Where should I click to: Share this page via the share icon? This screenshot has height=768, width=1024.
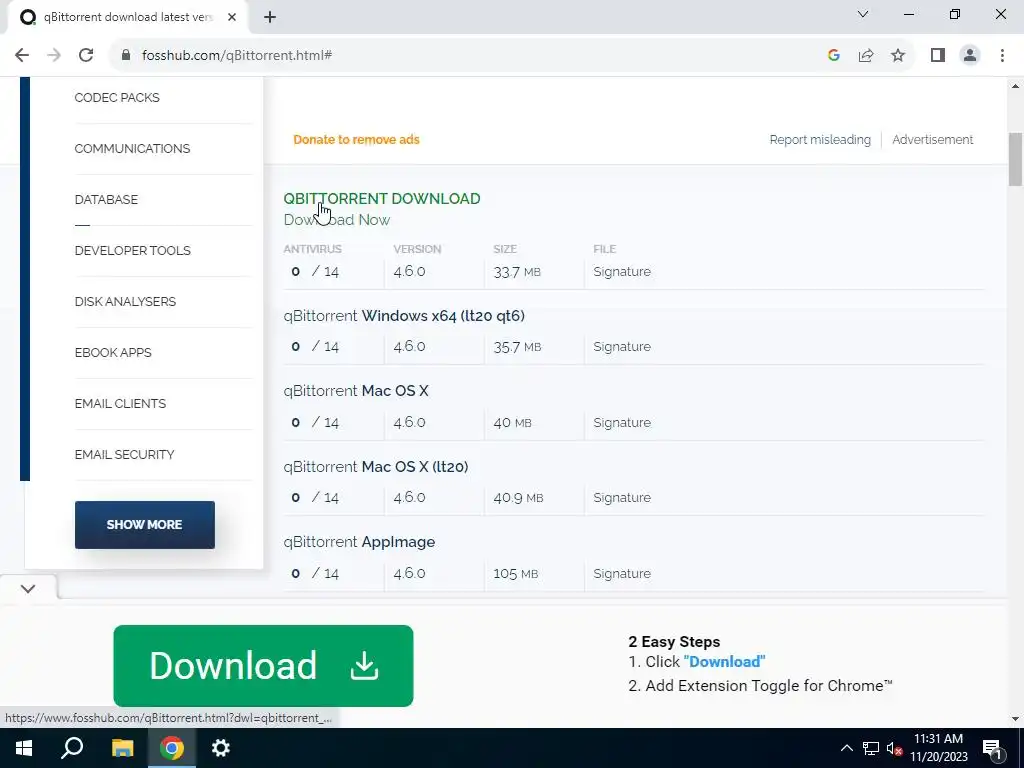point(866,56)
